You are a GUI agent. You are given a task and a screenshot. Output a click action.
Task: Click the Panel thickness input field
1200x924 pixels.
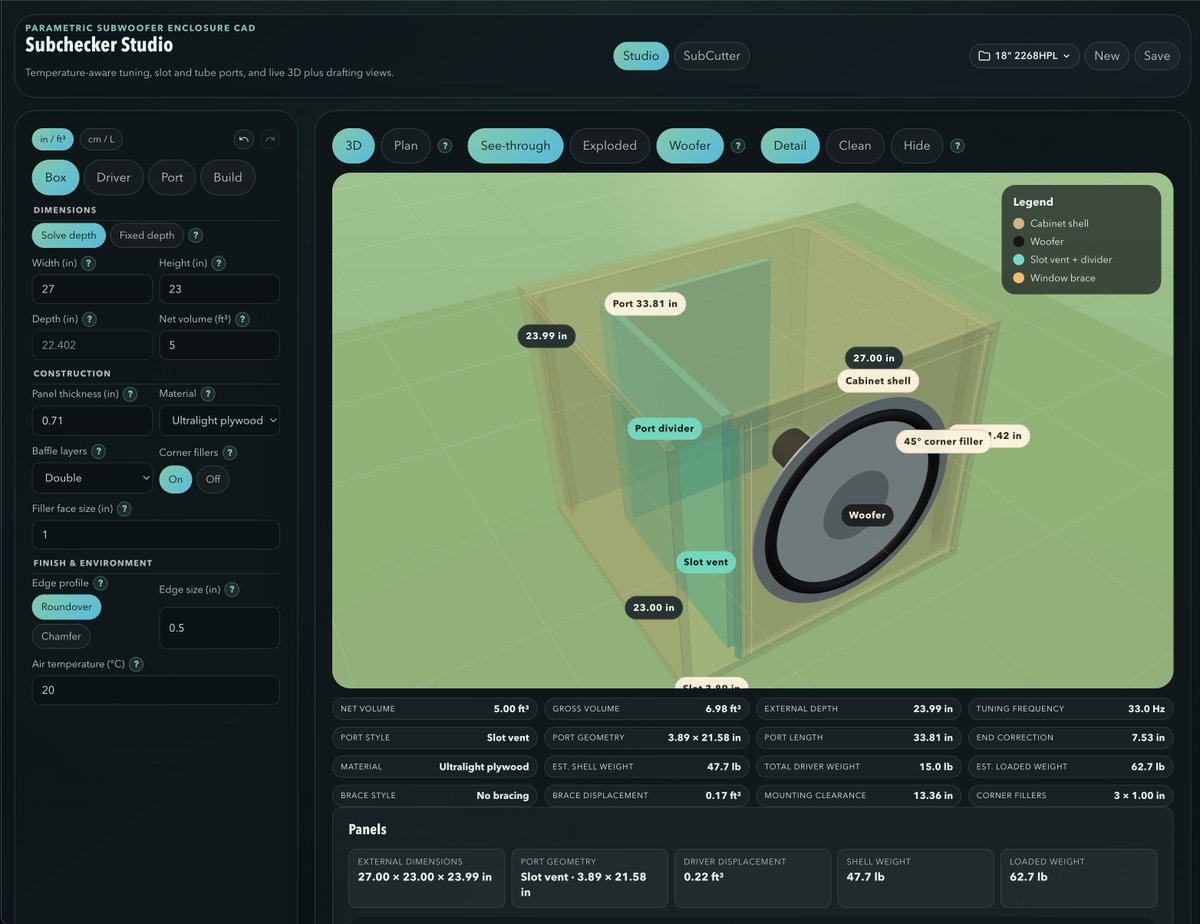92,420
